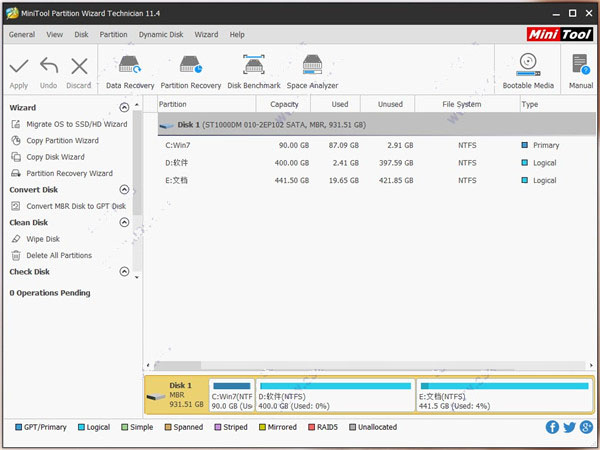
Task: Open the Google Plus share icon
Action: [586, 427]
